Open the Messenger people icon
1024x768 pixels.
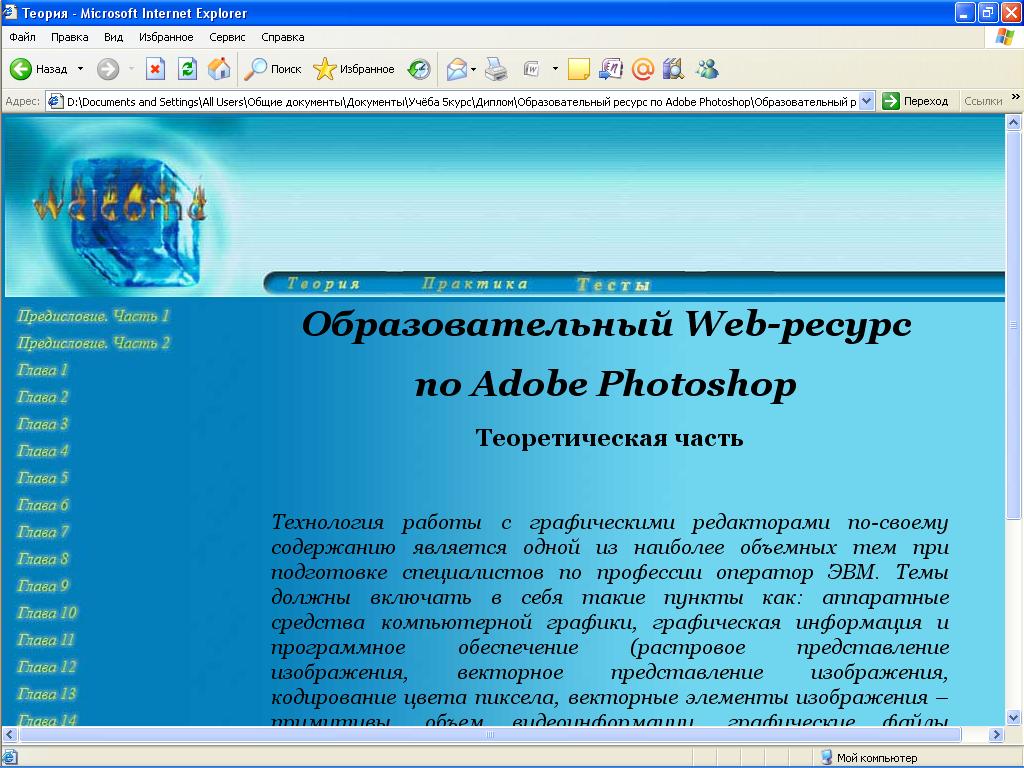click(x=707, y=69)
